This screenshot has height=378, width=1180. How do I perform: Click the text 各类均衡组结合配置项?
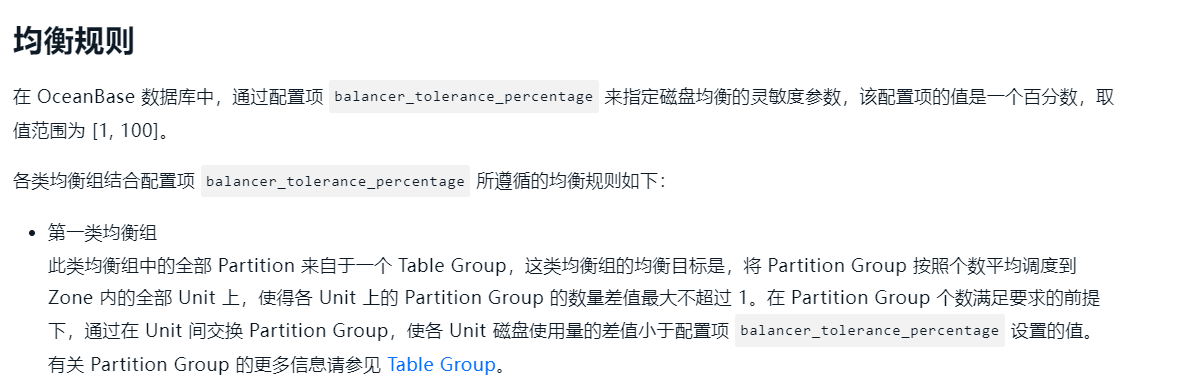click(104, 181)
